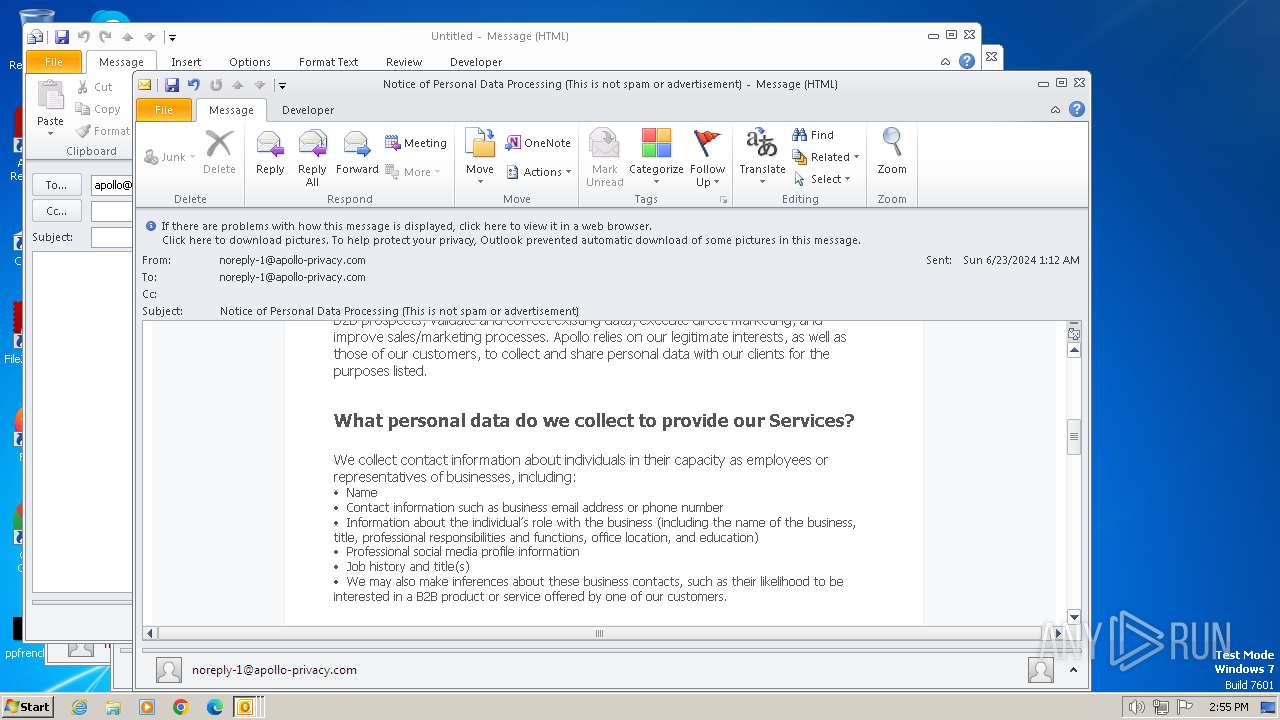Go to previous item arrow in Notice window
Image resolution: width=1280 pixels, height=720 pixels.
237,85
